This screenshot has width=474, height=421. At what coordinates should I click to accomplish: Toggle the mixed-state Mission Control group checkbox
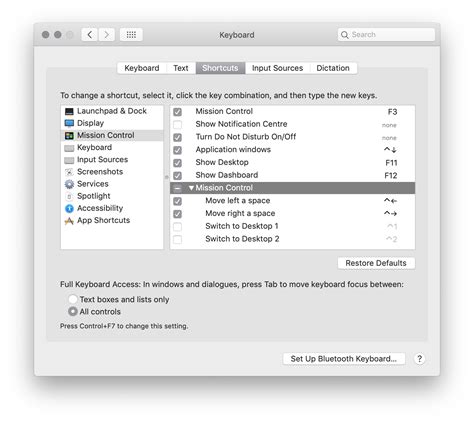click(x=178, y=188)
